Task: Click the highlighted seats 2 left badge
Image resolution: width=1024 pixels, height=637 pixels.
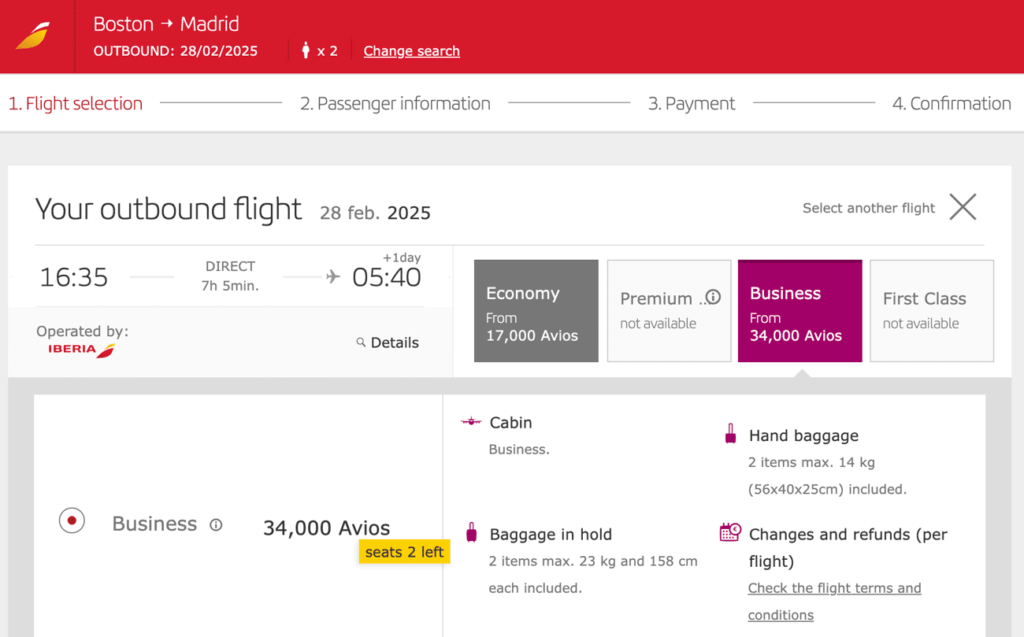Action: (x=403, y=551)
